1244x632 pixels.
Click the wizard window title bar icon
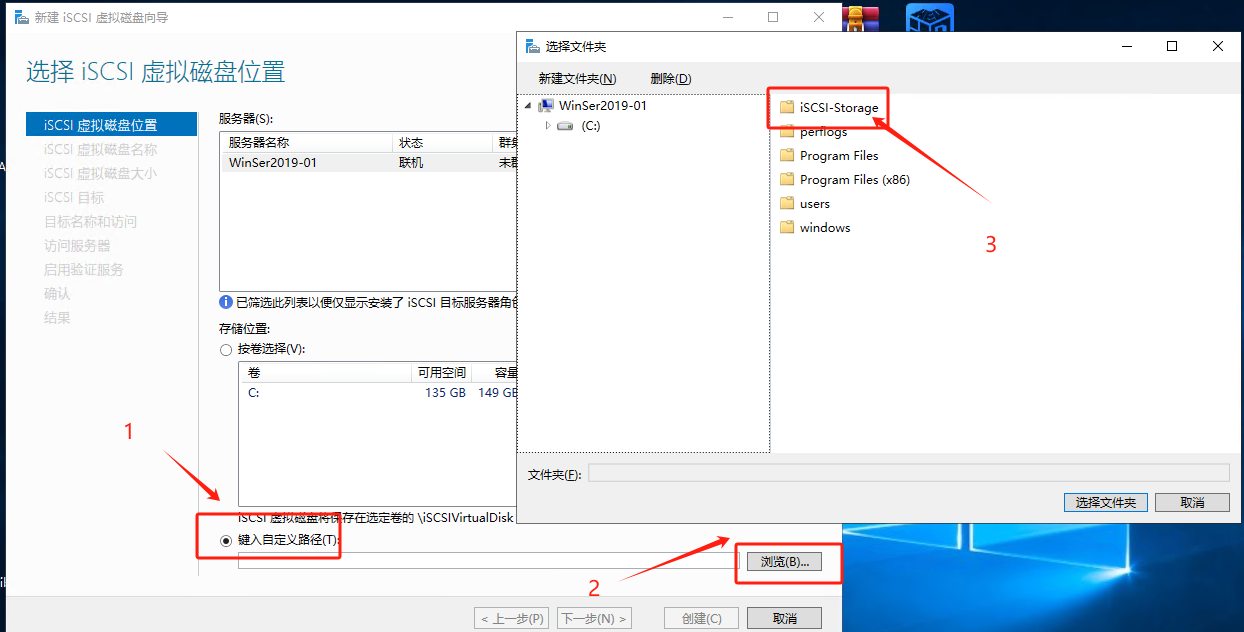(x=20, y=17)
